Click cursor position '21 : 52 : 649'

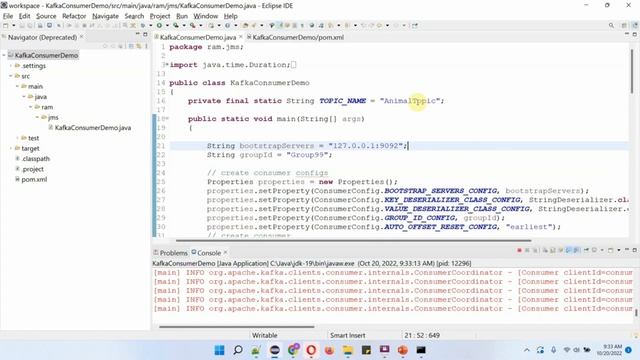(422, 335)
